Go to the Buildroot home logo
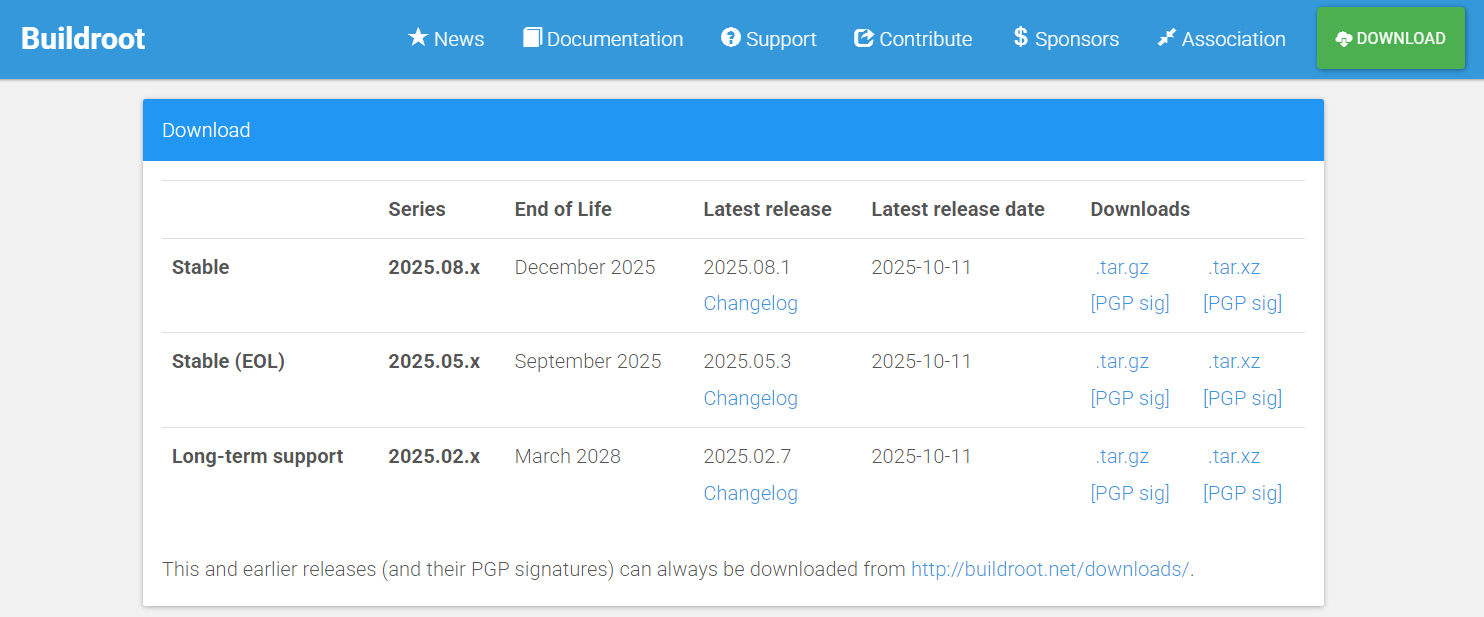Image resolution: width=1484 pixels, height=617 pixels. 83,39
